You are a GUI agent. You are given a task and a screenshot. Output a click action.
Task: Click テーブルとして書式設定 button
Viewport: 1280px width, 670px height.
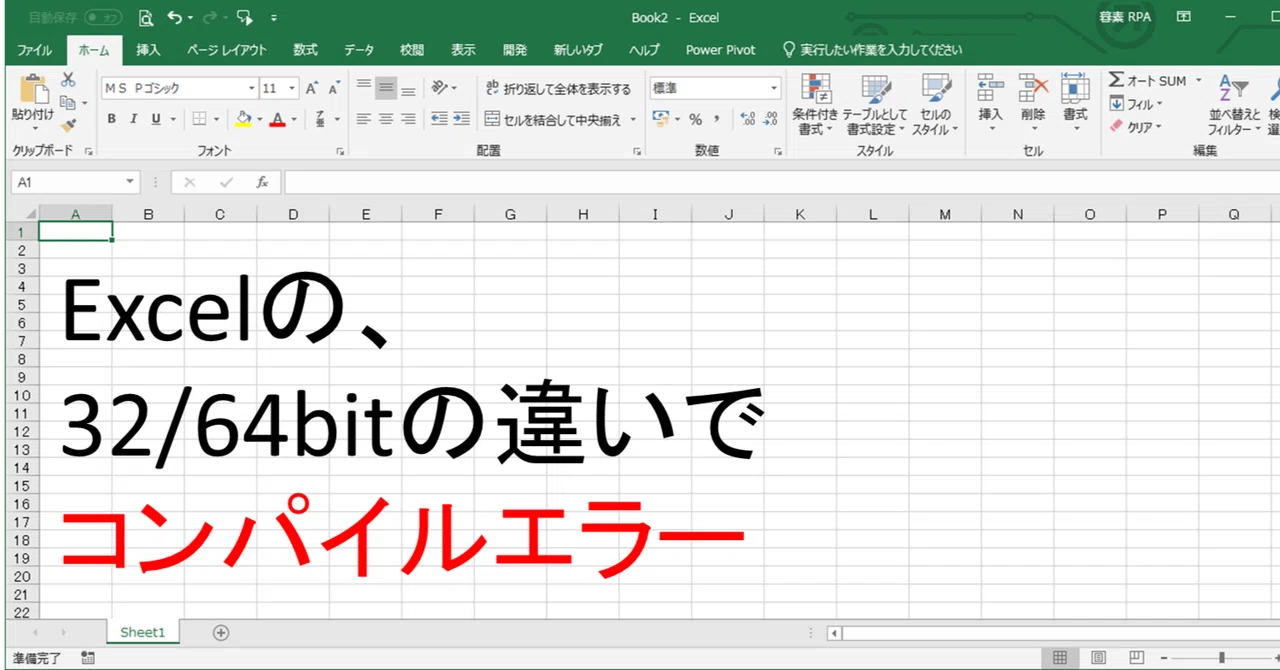click(875, 105)
